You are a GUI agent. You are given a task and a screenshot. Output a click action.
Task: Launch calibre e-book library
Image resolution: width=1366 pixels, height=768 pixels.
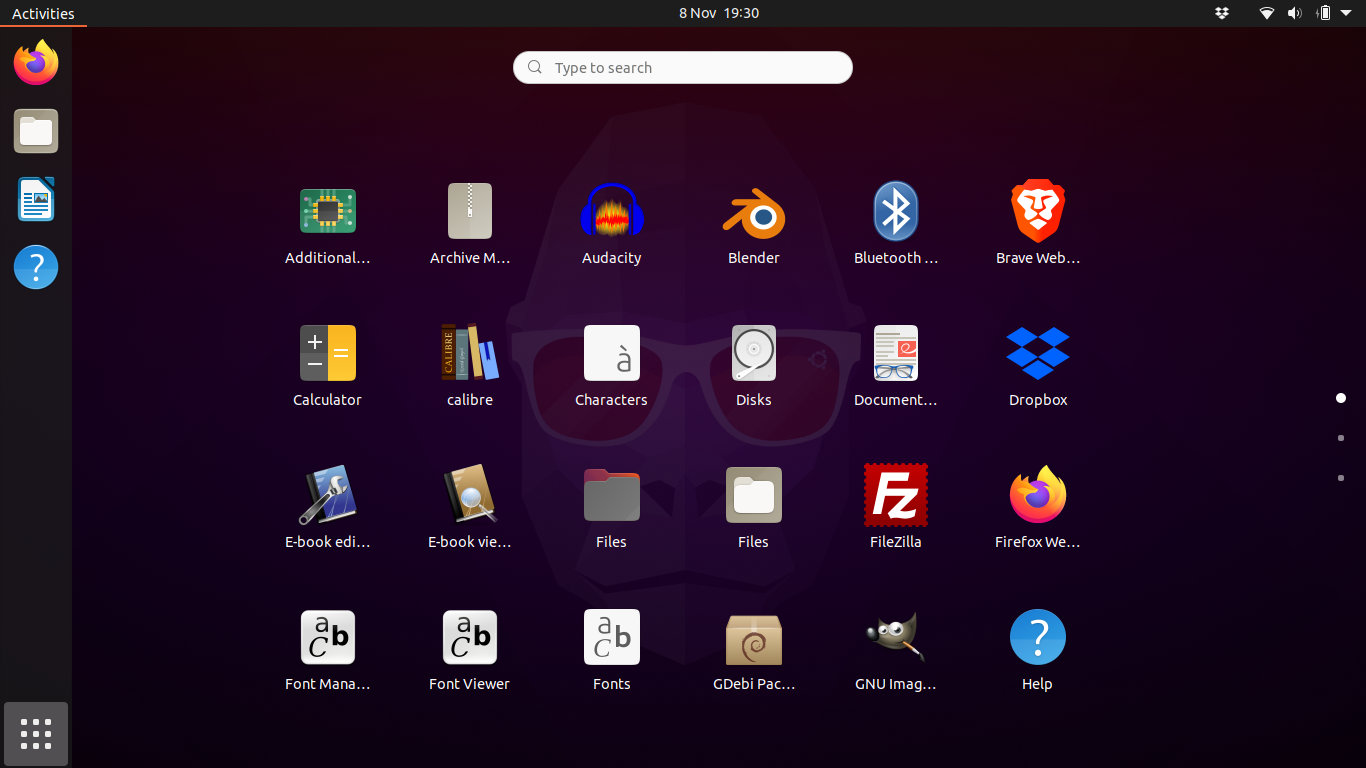coord(470,366)
